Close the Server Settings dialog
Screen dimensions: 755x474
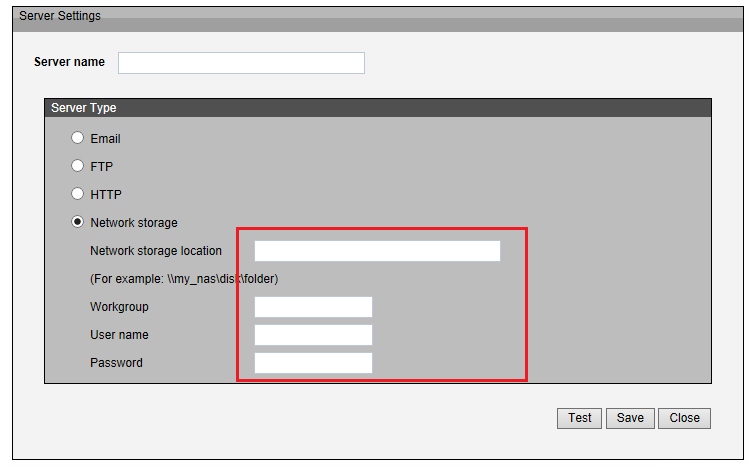[x=684, y=418]
